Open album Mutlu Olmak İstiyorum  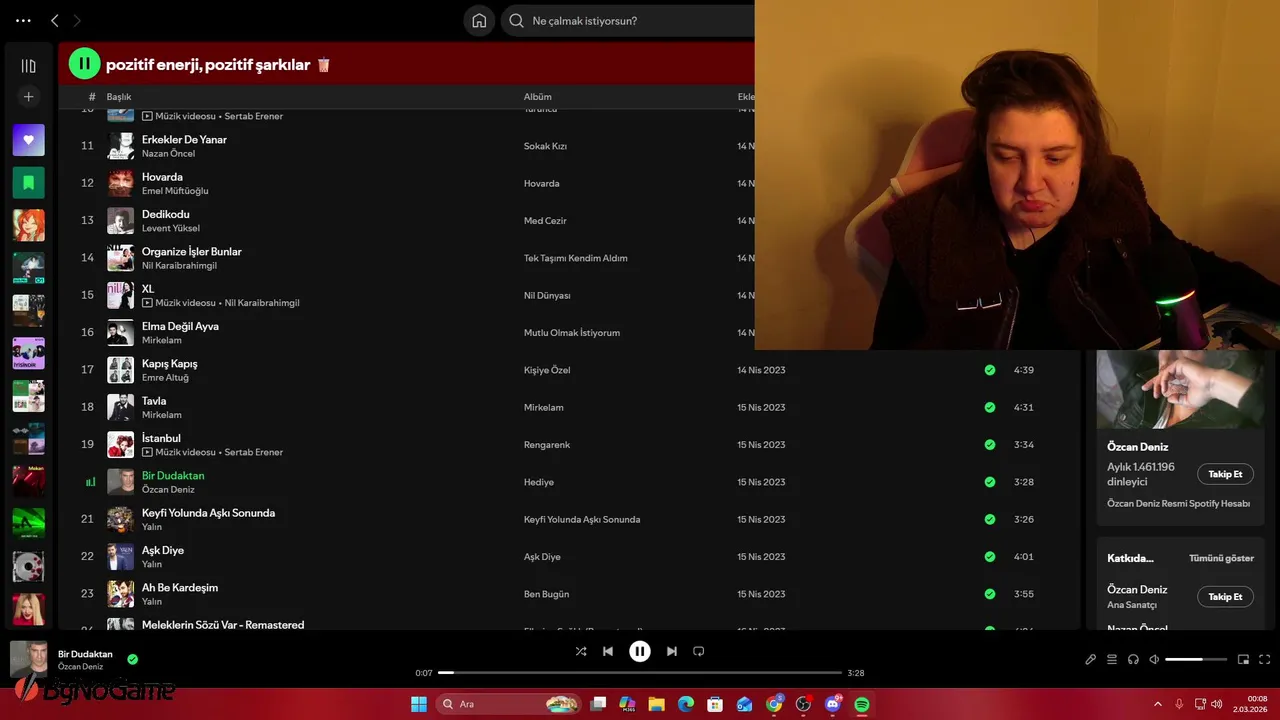click(x=572, y=333)
